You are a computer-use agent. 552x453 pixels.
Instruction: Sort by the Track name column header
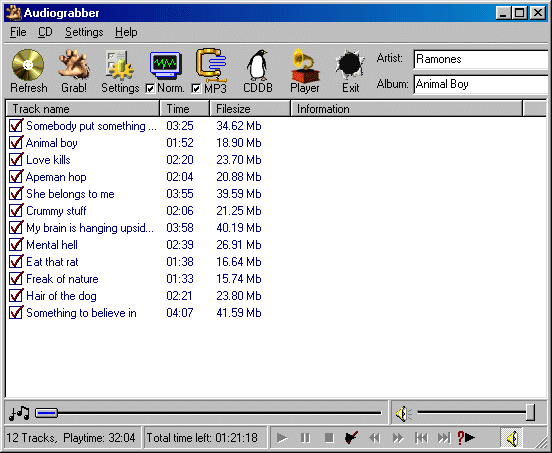pyautogui.click(x=83, y=109)
